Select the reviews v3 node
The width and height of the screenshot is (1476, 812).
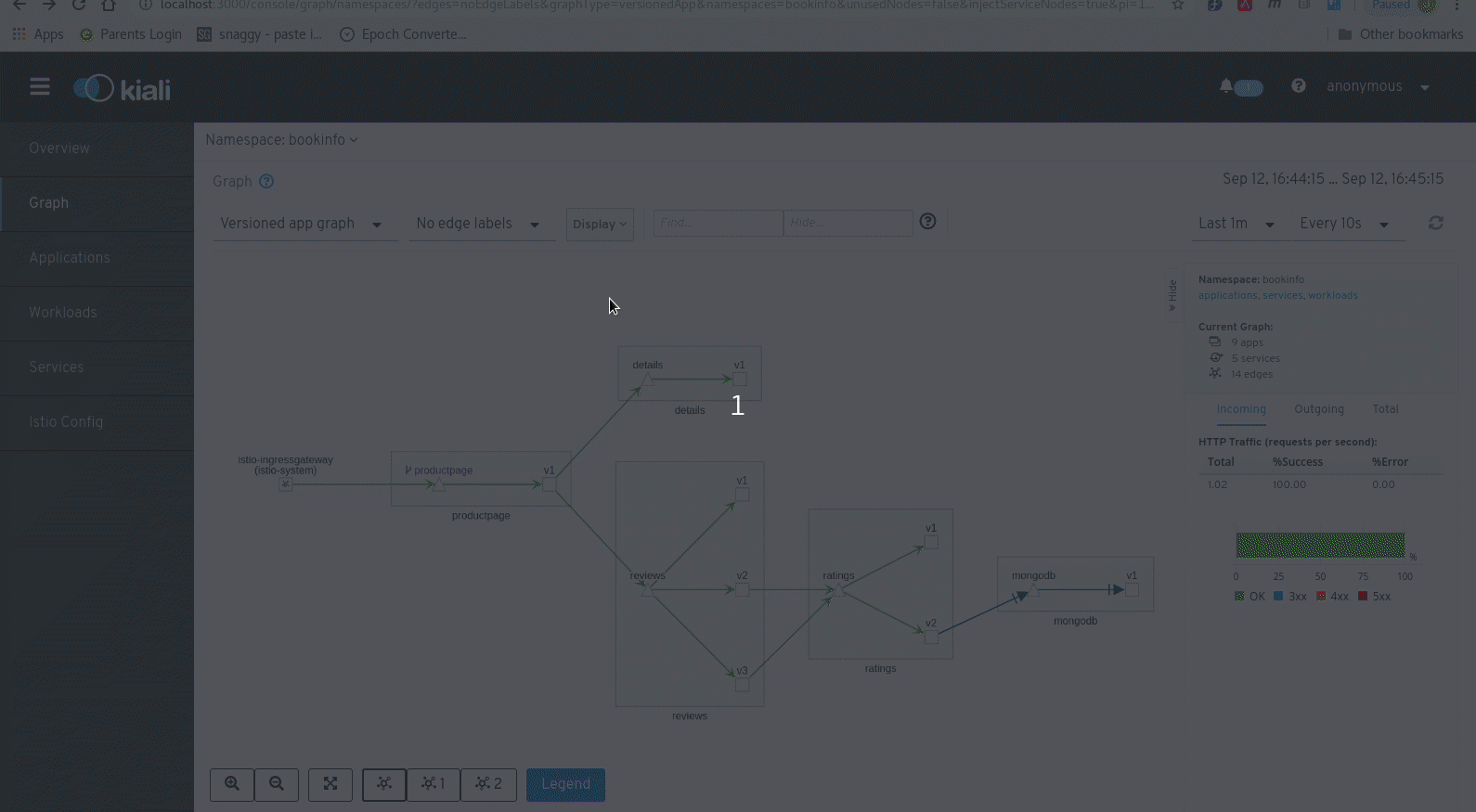click(x=742, y=685)
